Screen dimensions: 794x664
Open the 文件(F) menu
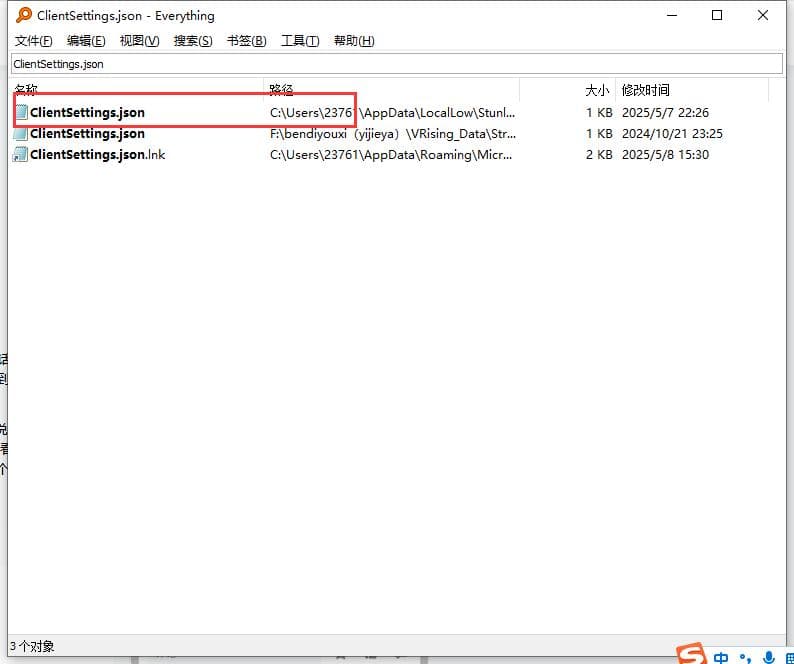tap(33, 41)
